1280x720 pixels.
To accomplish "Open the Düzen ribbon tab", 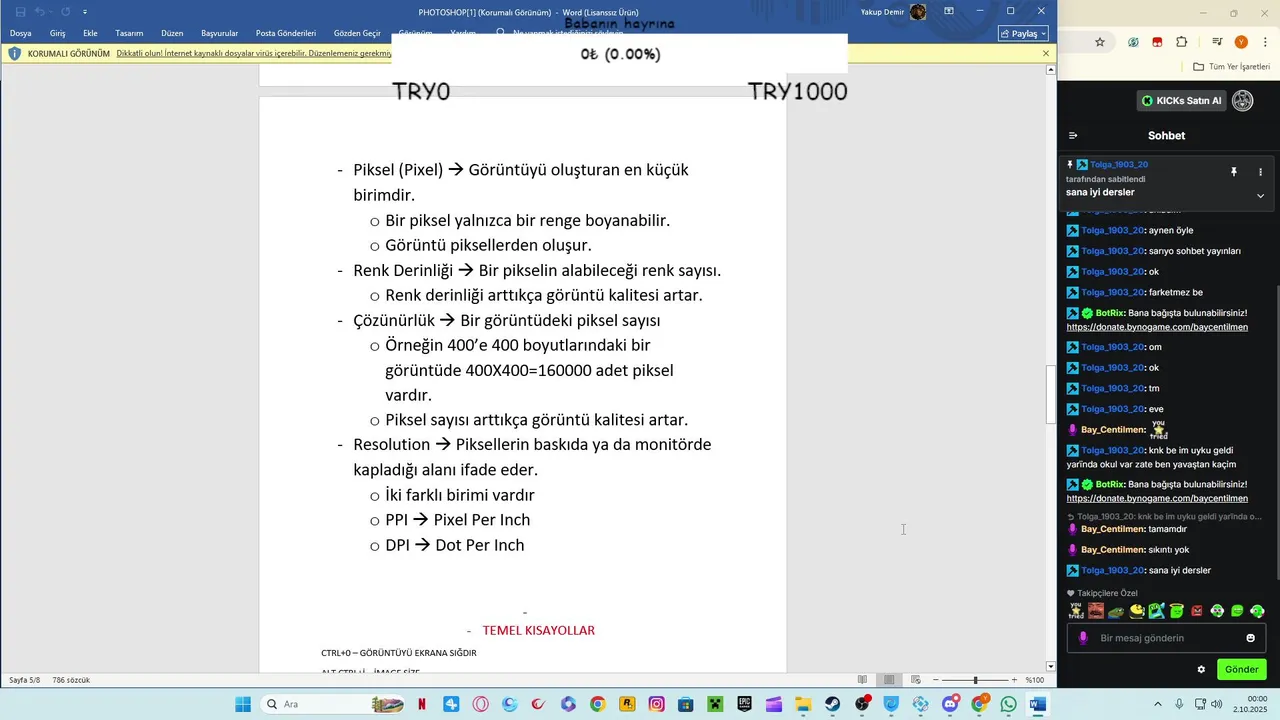I will [172, 33].
